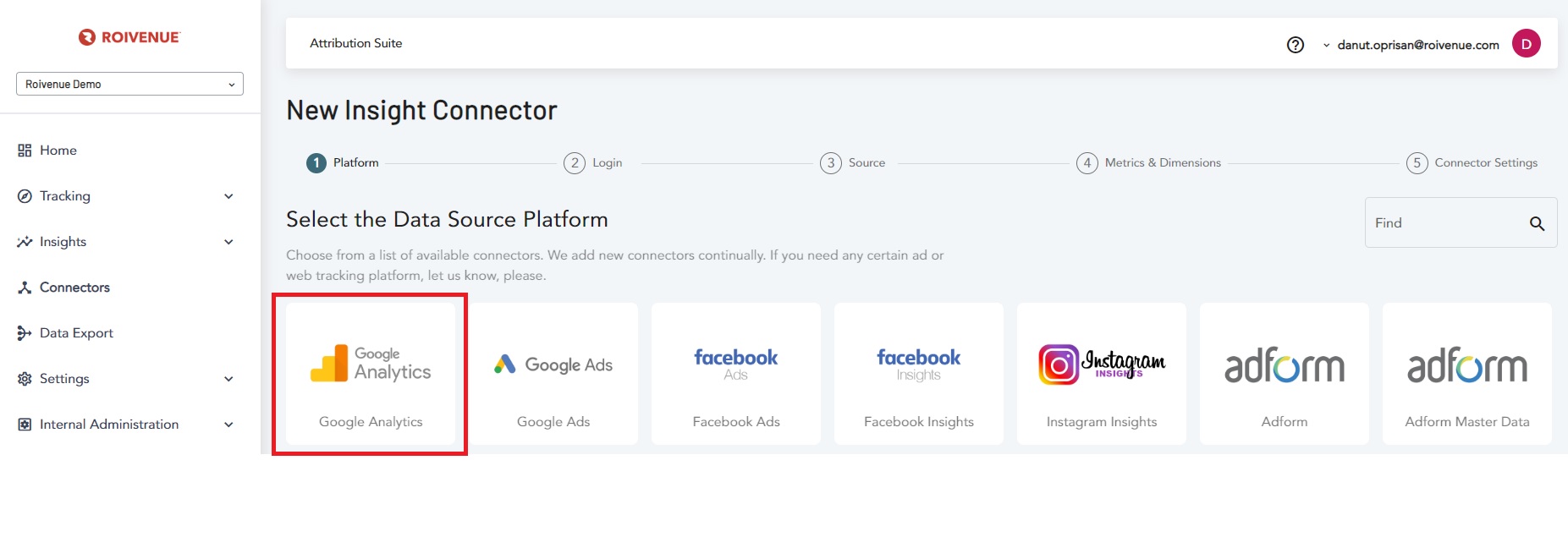Screen dimensions: 1568x548
Task: Click the Instagram Insights card label
Action: [1102, 421]
